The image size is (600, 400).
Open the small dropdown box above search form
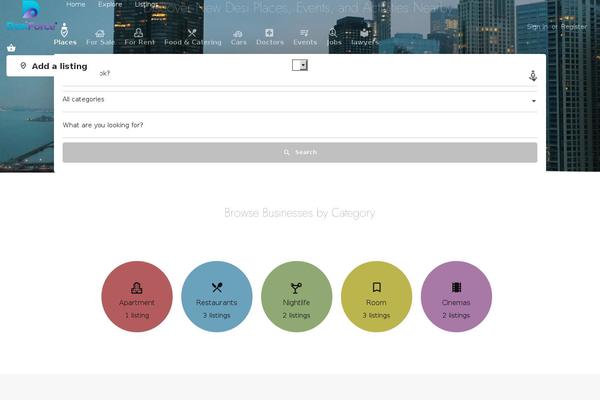click(299, 65)
